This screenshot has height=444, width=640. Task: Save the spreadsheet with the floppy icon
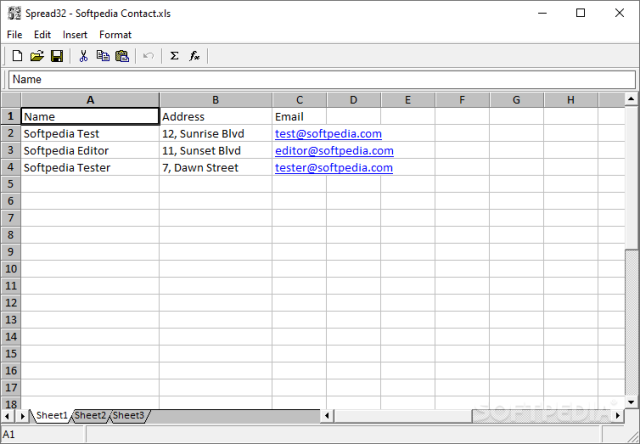coord(57,56)
